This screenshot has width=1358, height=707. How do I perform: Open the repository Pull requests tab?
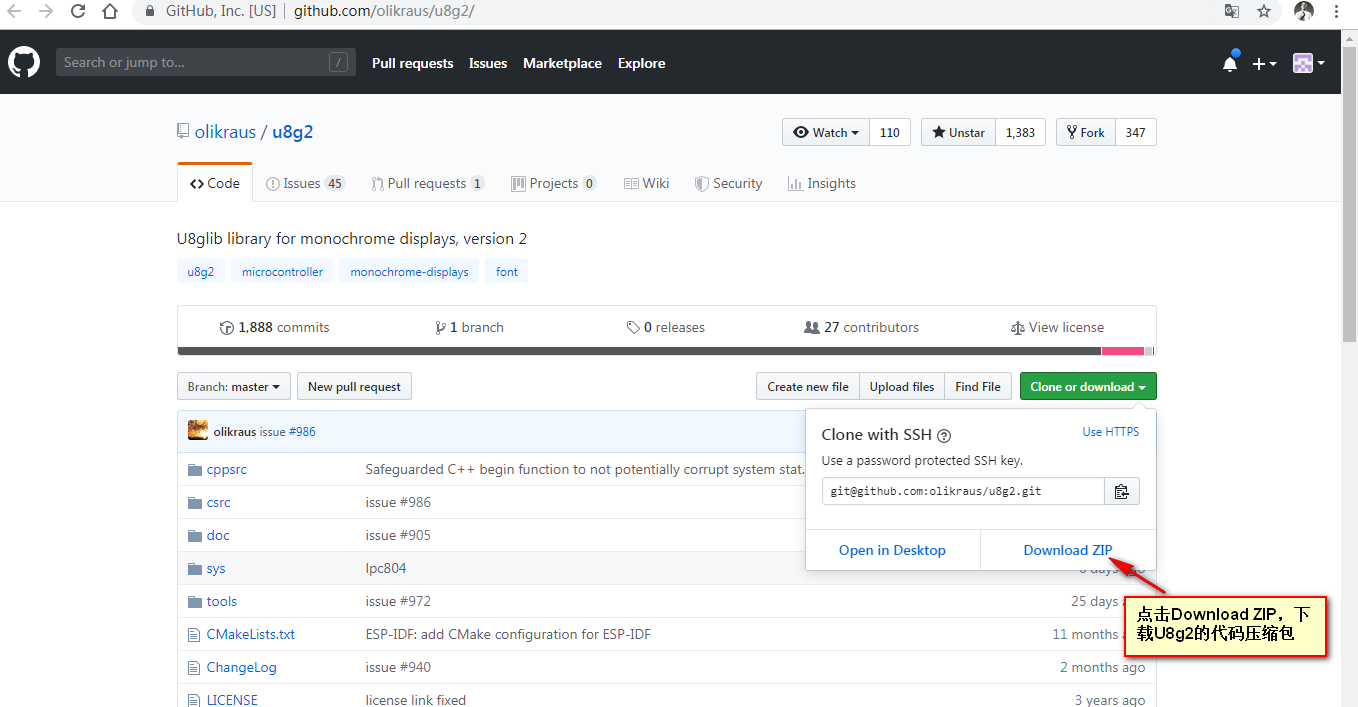coord(428,183)
